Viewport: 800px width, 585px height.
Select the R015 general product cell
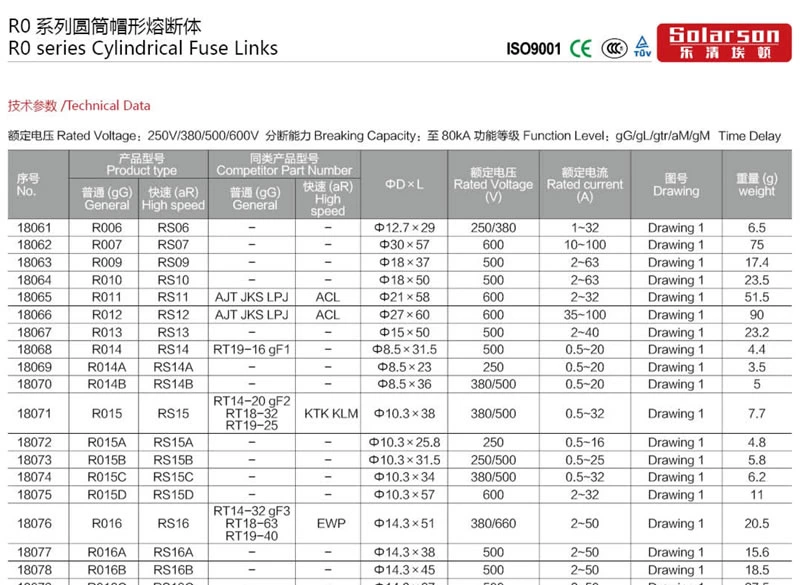pyautogui.click(x=107, y=414)
